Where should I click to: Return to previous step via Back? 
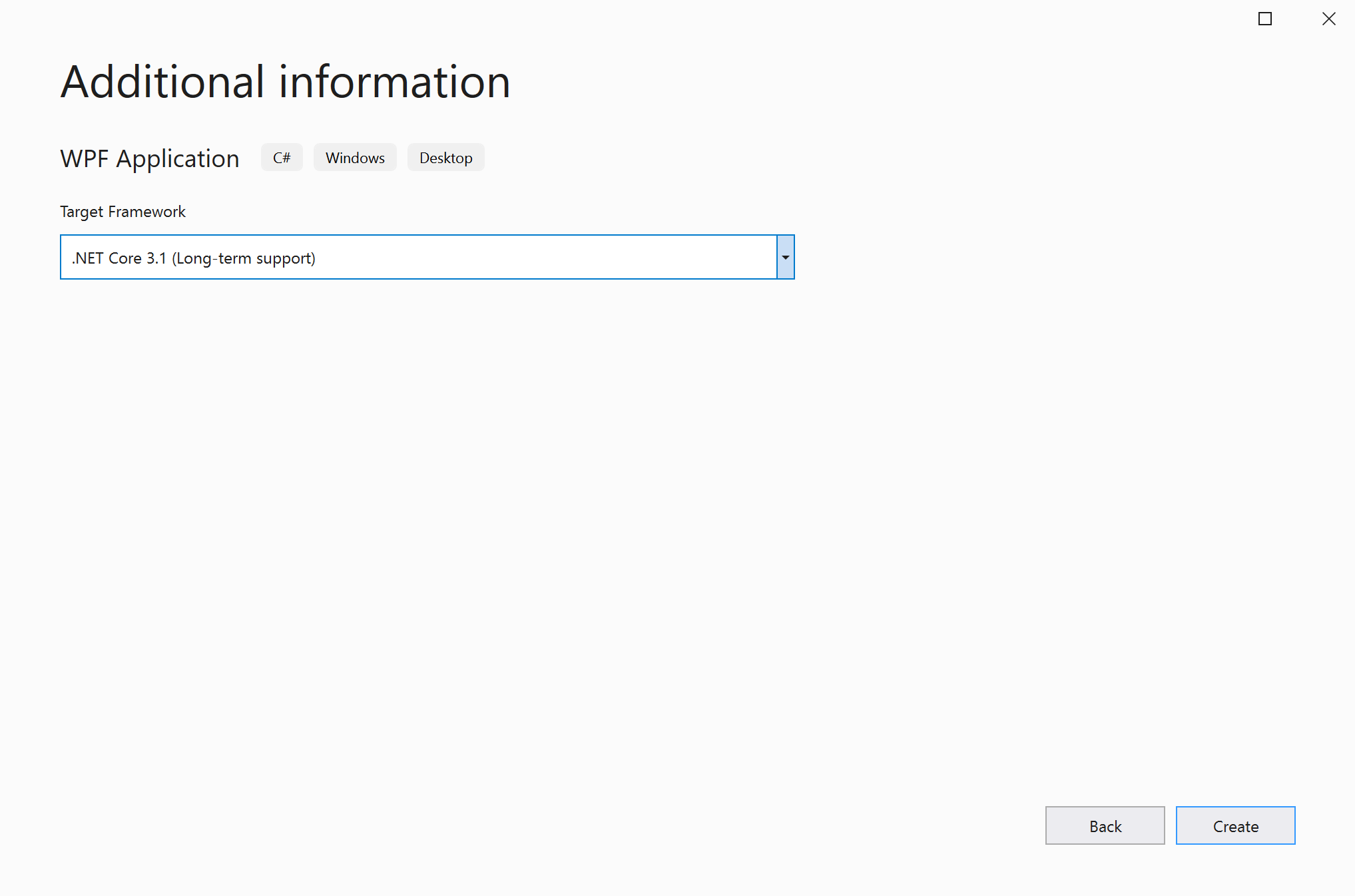click(1104, 825)
